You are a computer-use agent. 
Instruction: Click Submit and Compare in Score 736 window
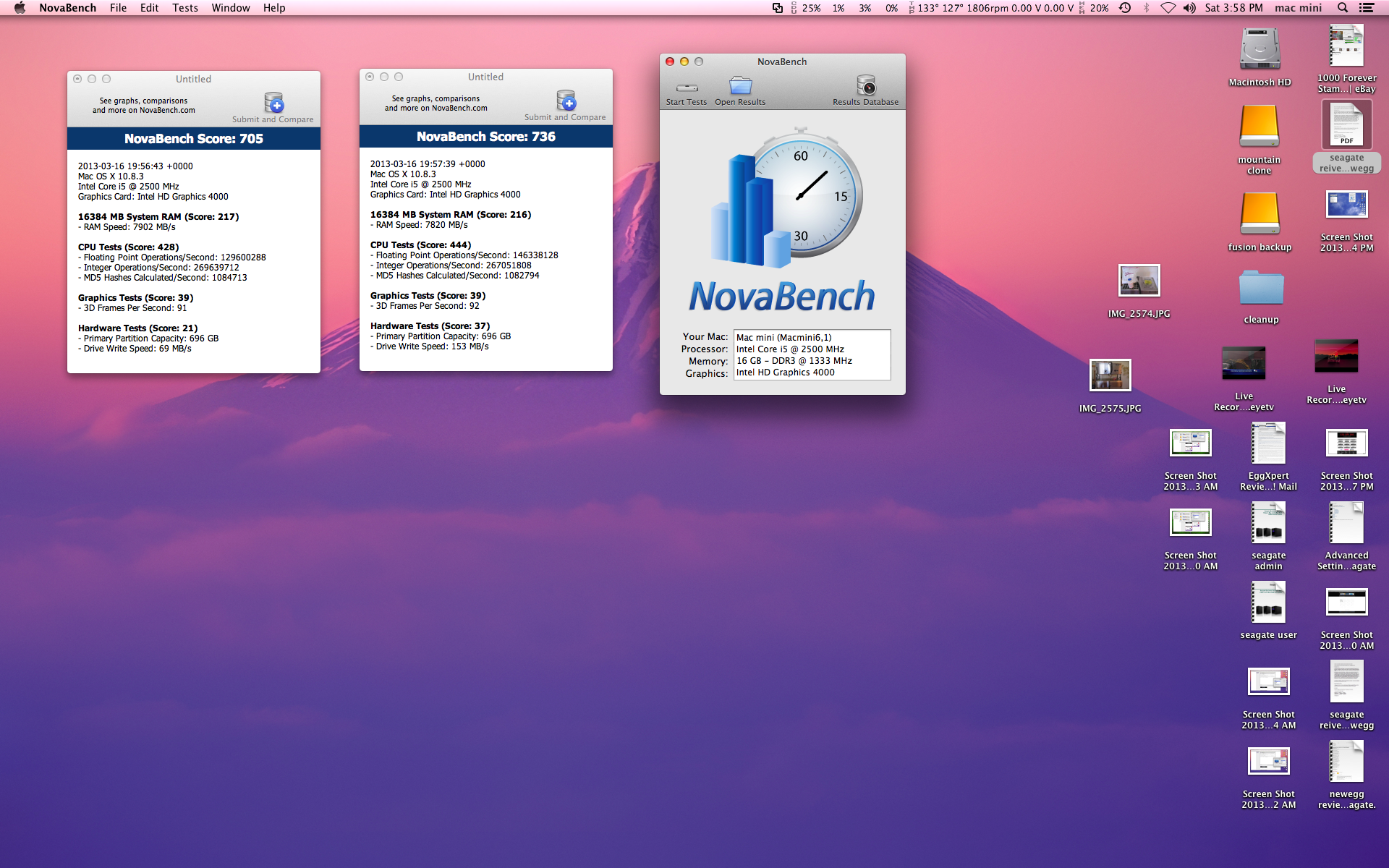566,106
